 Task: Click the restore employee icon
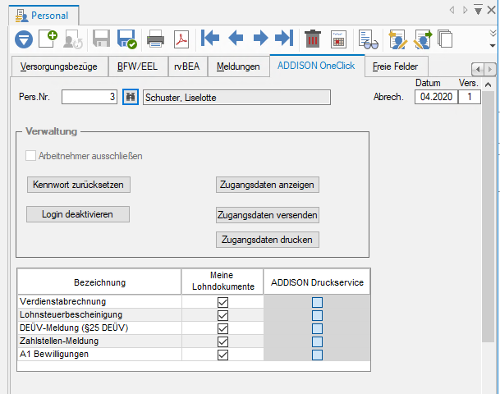click(x=73, y=39)
